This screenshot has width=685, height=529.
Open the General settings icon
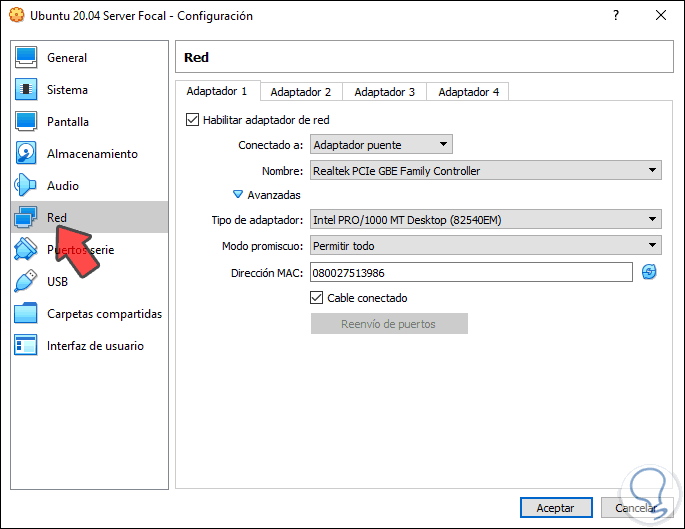pyautogui.click(x=26, y=58)
